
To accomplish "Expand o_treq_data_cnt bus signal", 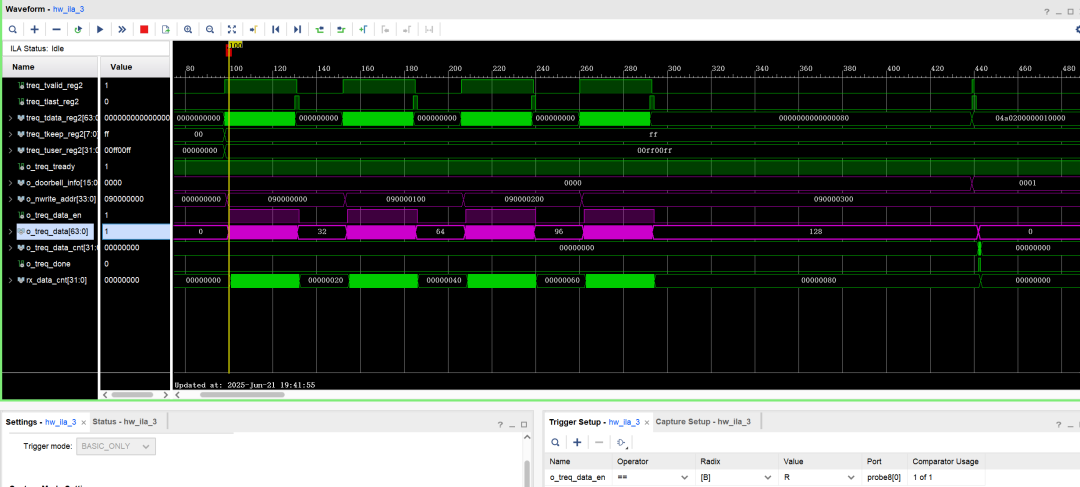I will pyautogui.click(x=10, y=248).
